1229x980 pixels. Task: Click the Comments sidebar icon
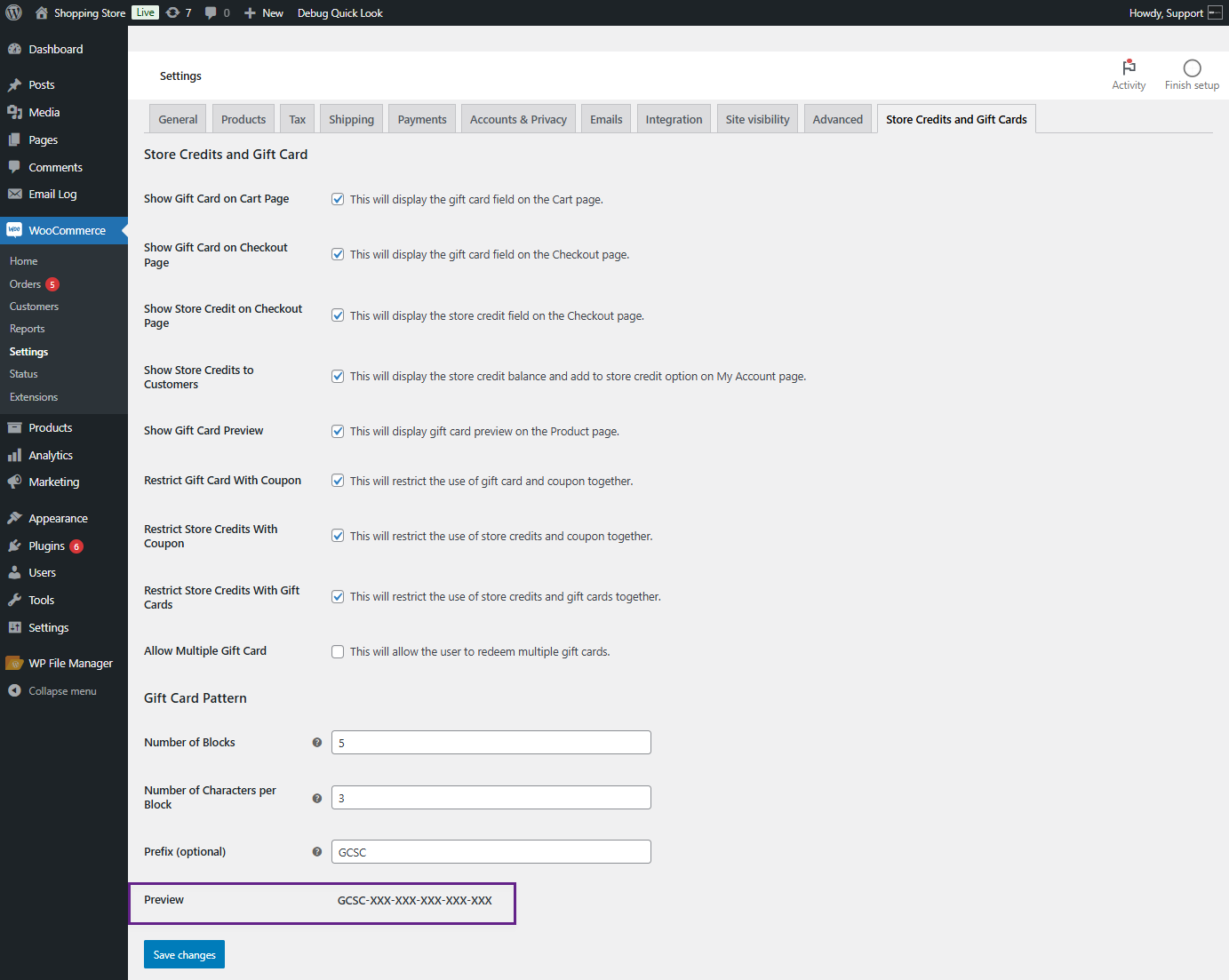pos(14,167)
